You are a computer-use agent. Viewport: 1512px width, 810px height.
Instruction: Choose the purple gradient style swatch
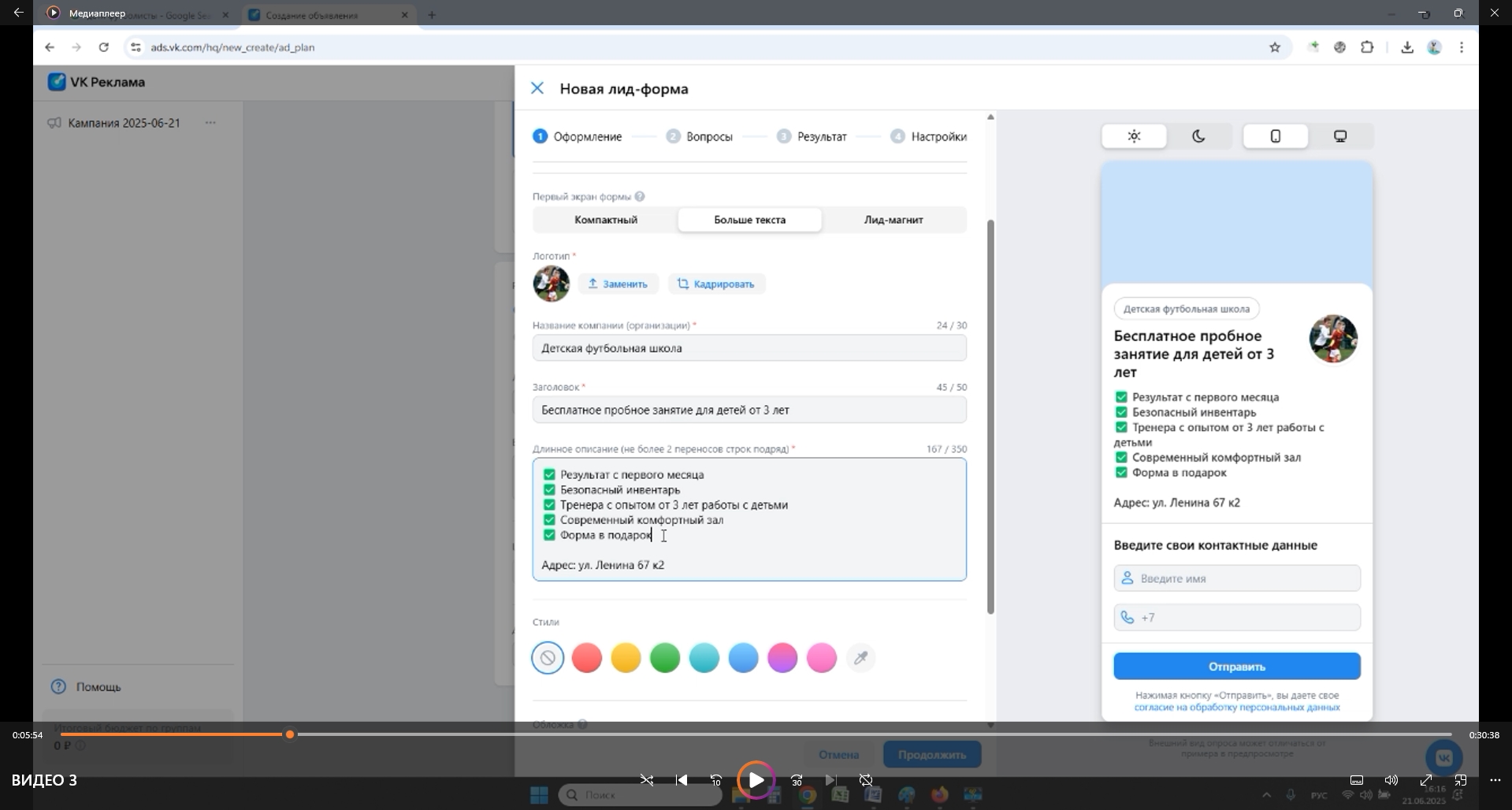[782, 658]
